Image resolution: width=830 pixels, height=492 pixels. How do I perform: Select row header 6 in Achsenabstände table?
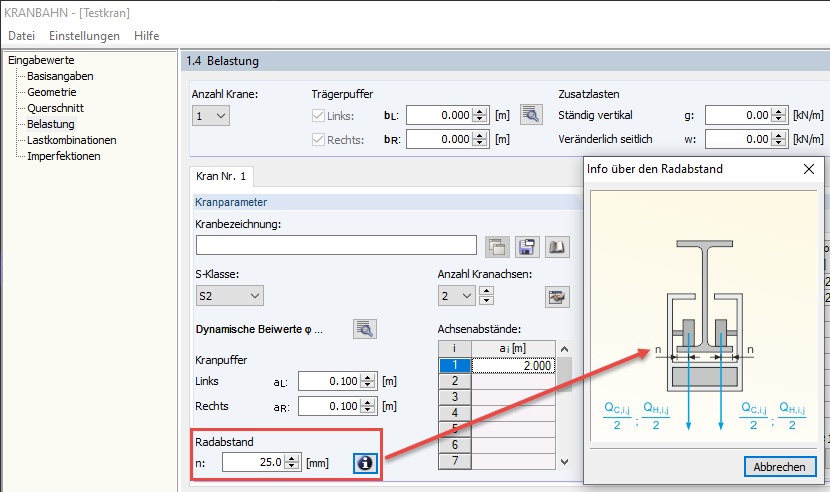[455, 445]
